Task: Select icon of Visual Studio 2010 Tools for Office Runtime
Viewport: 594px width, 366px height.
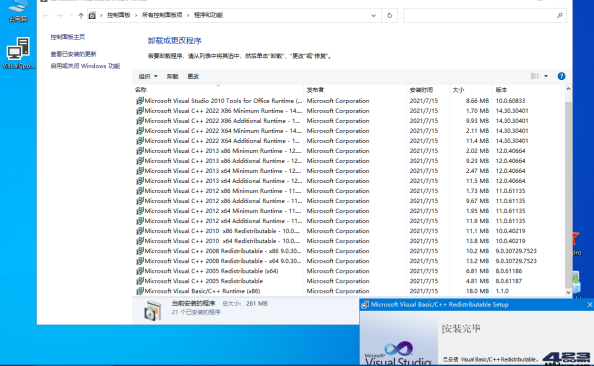Action: tap(140, 101)
